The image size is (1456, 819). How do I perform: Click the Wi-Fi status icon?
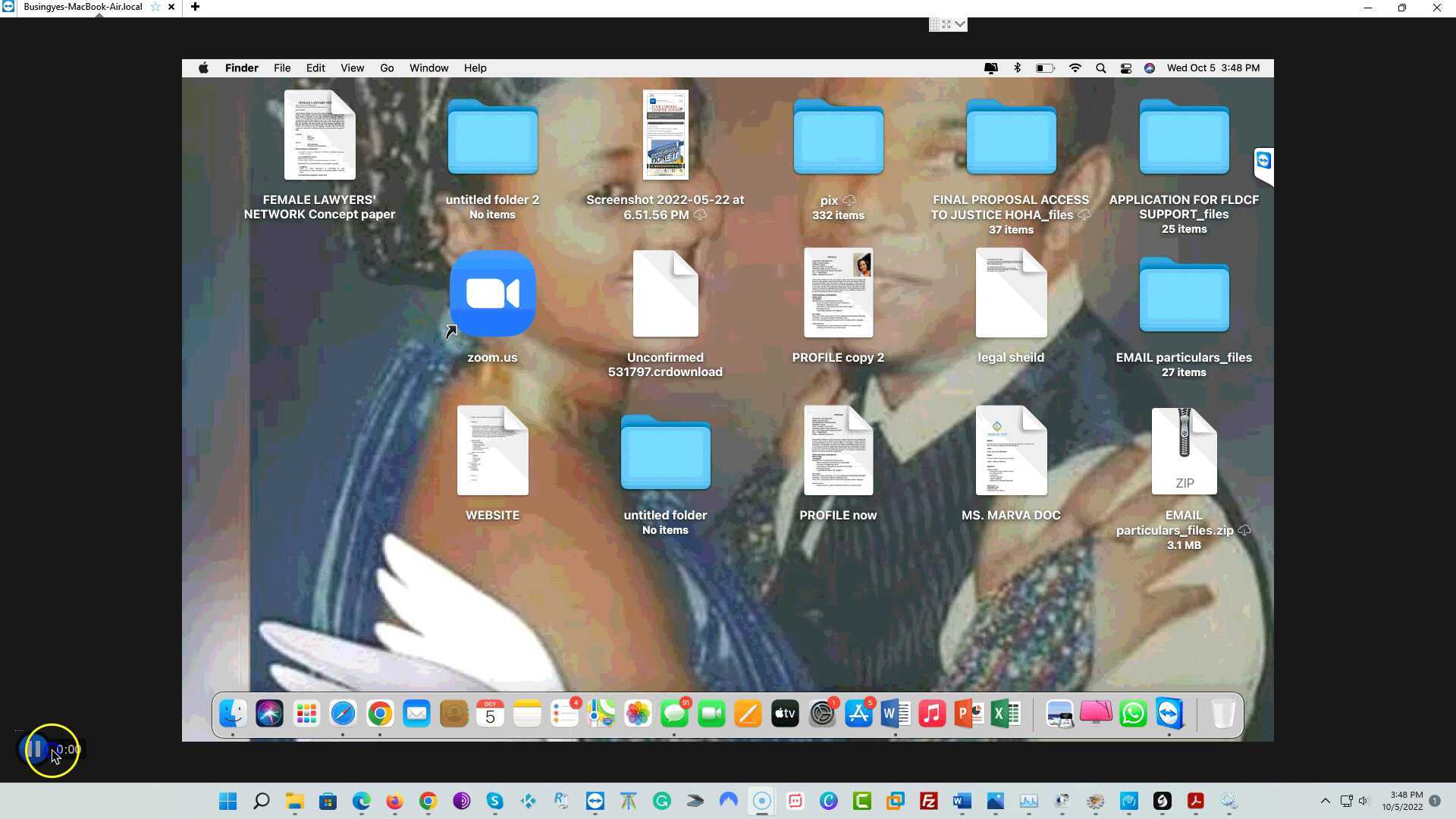coord(1075,68)
